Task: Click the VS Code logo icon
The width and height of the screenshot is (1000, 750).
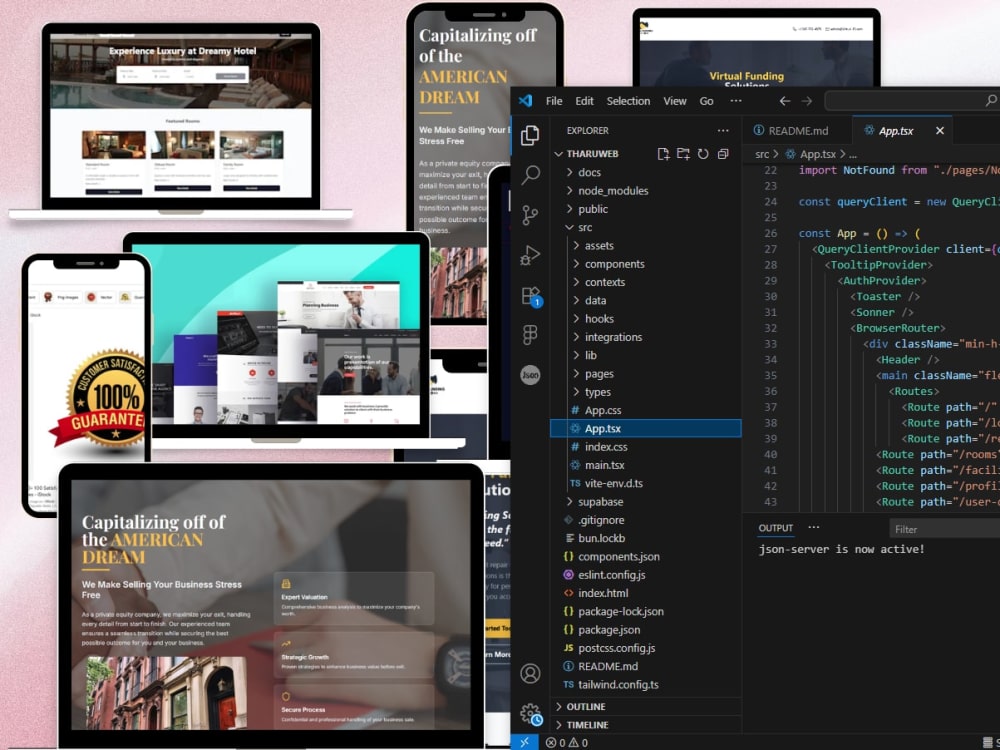Action: point(526,101)
